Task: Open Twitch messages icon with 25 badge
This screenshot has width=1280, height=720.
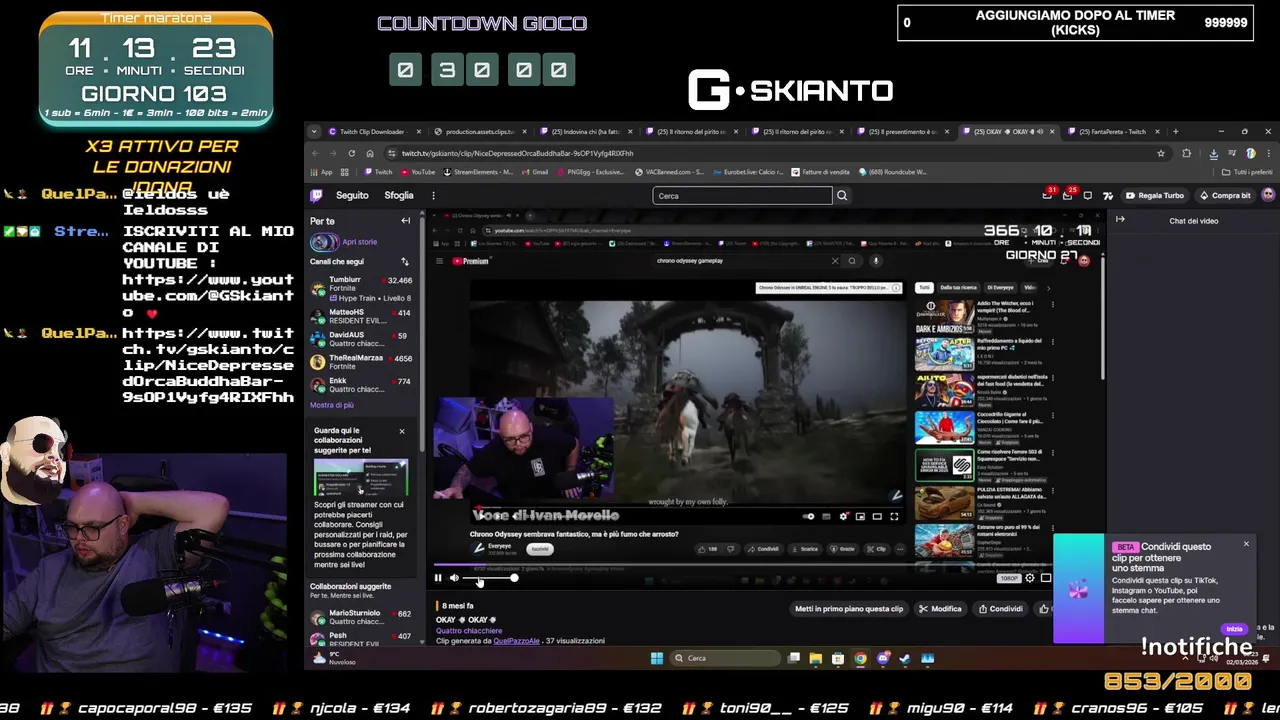Action: [x=1068, y=196]
